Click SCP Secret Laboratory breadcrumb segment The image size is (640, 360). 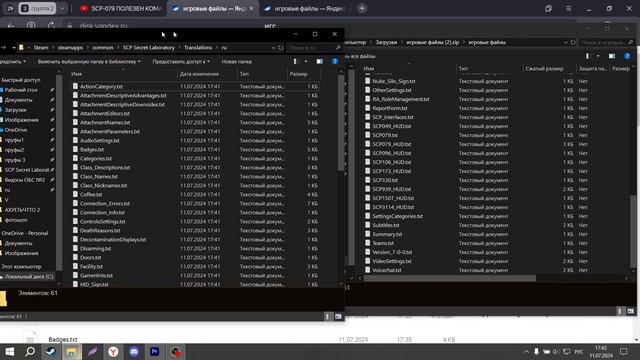tap(149, 48)
